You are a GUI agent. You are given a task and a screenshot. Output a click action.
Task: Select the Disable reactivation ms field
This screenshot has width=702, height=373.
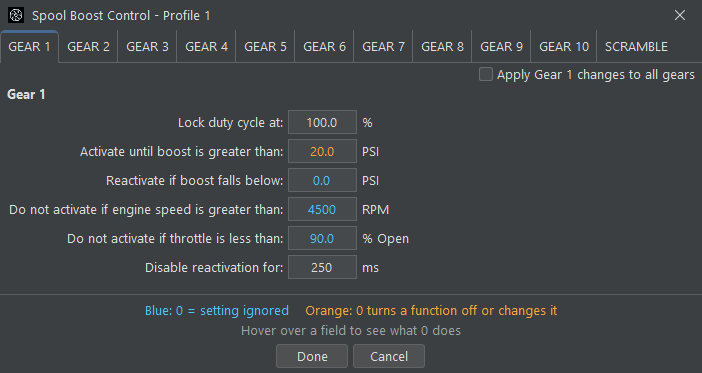click(x=322, y=267)
